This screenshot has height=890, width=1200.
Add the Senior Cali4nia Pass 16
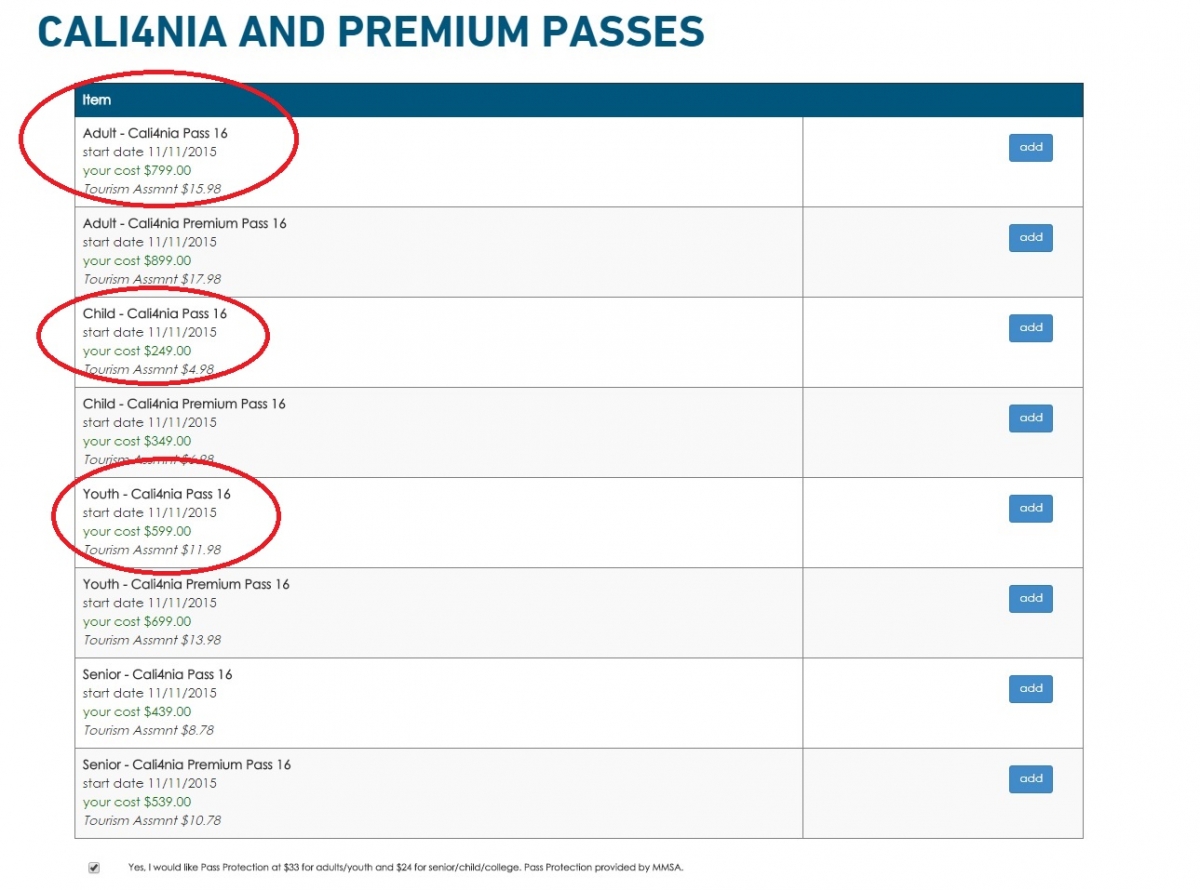pyautogui.click(x=1030, y=688)
